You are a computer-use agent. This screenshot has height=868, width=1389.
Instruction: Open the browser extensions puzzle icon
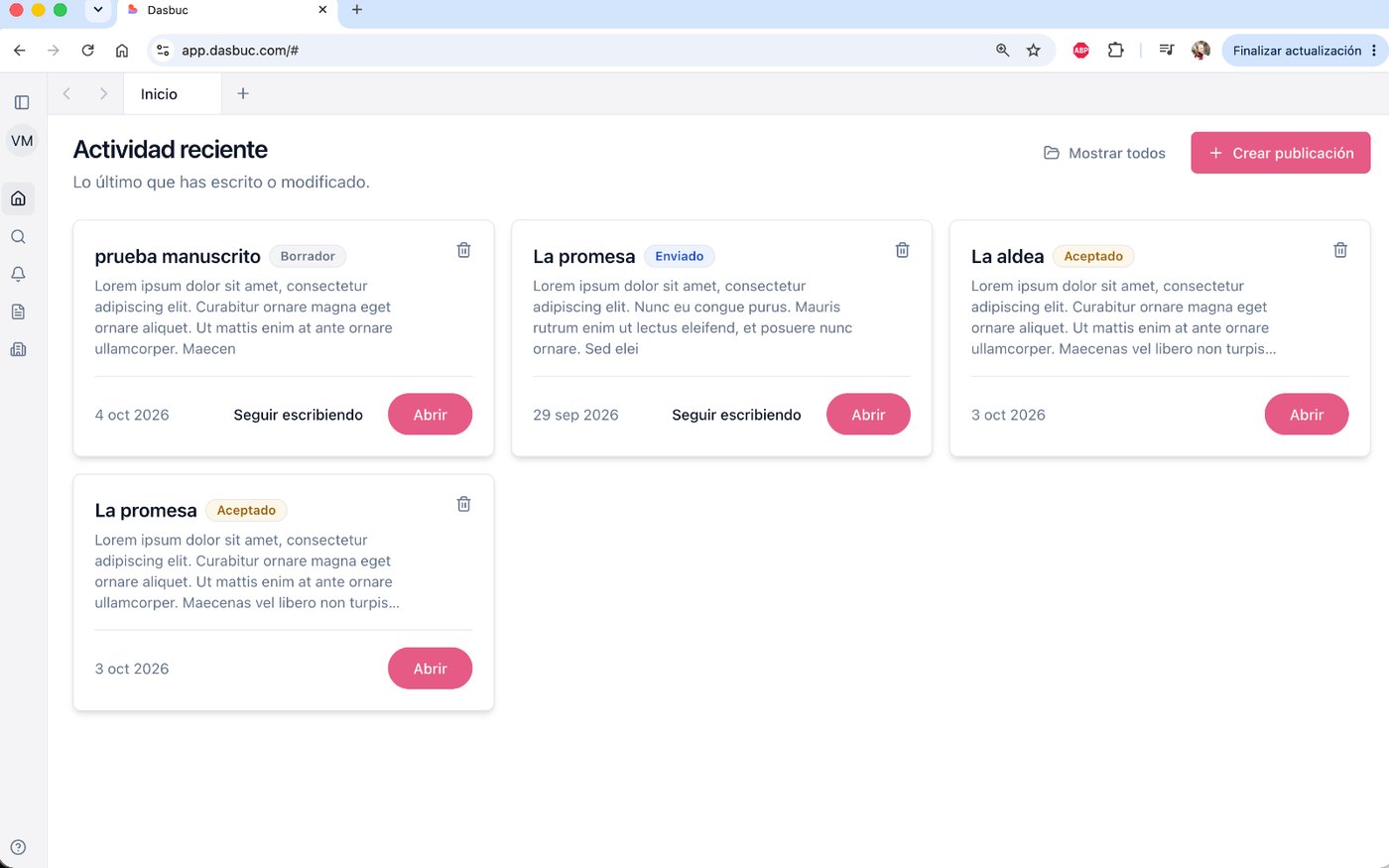(x=1115, y=51)
